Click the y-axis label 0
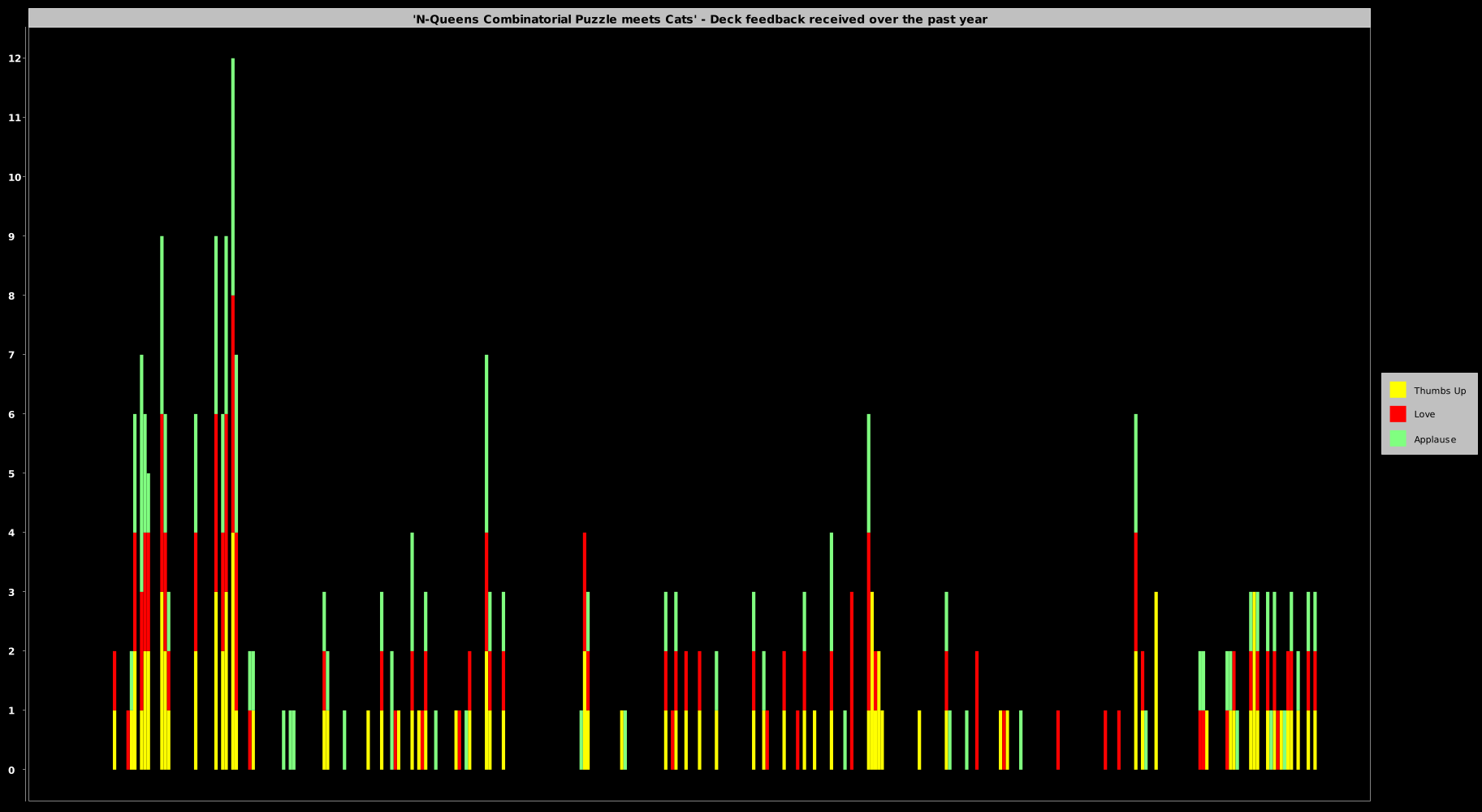Screen dimensions: 1482x812 pos(11,770)
